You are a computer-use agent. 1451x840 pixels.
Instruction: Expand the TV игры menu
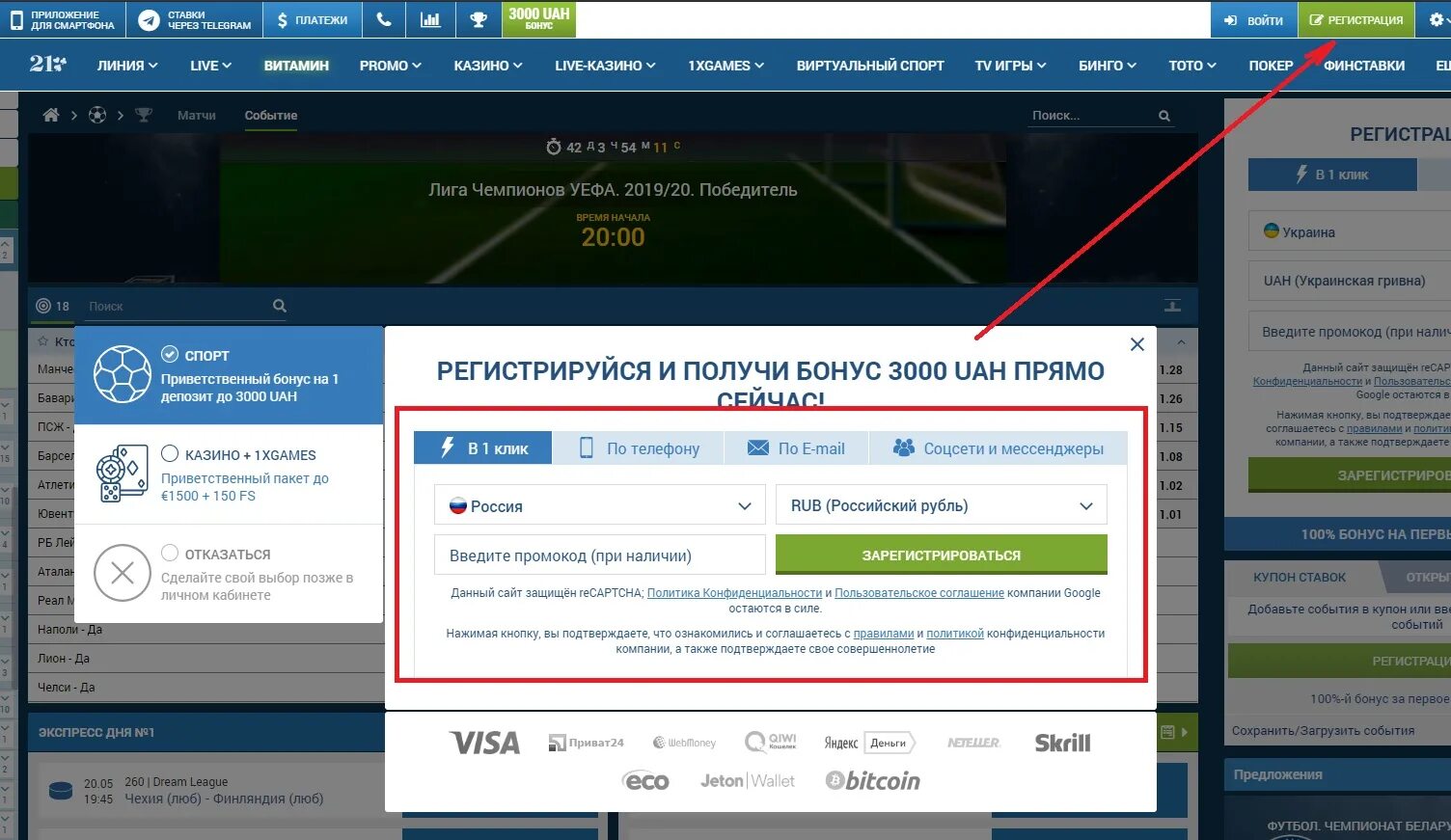tap(1010, 66)
